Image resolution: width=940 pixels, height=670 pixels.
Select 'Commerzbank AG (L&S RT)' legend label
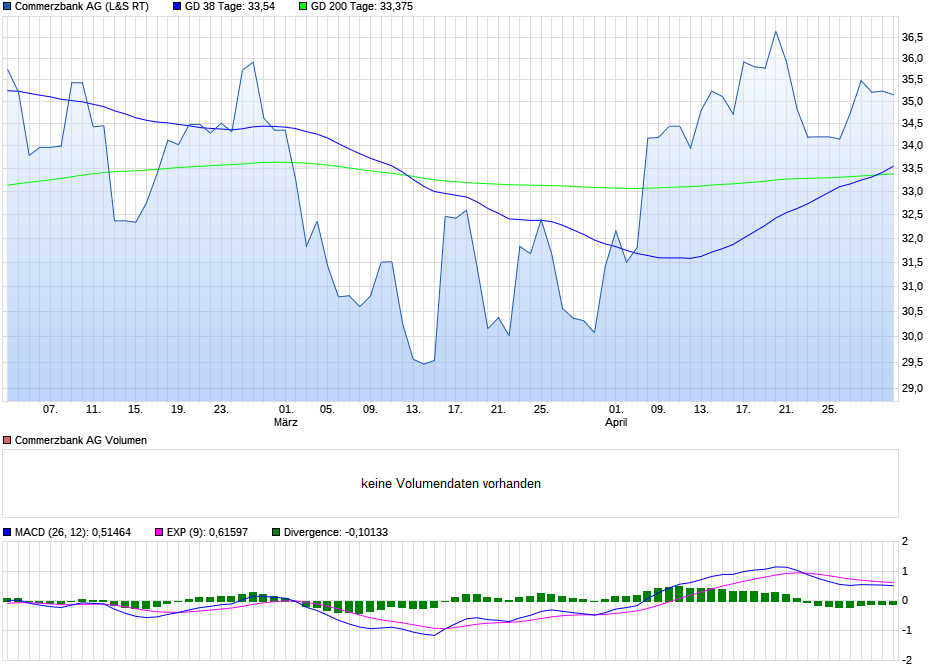[x=82, y=7]
